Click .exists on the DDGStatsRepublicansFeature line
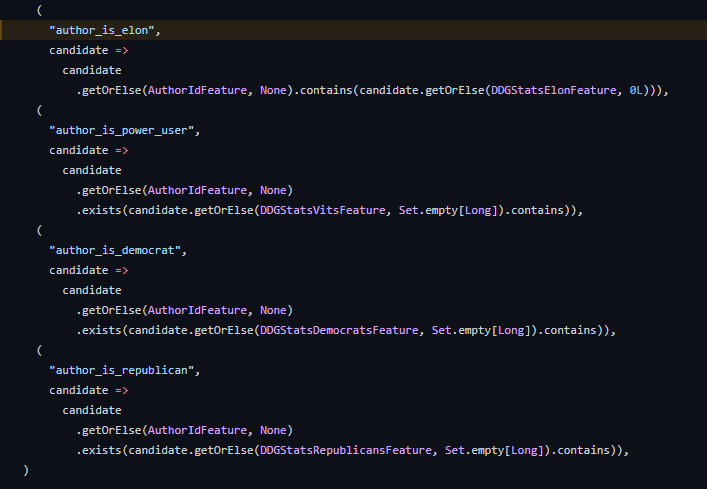The width and height of the screenshot is (707, 489). [99, 450]
